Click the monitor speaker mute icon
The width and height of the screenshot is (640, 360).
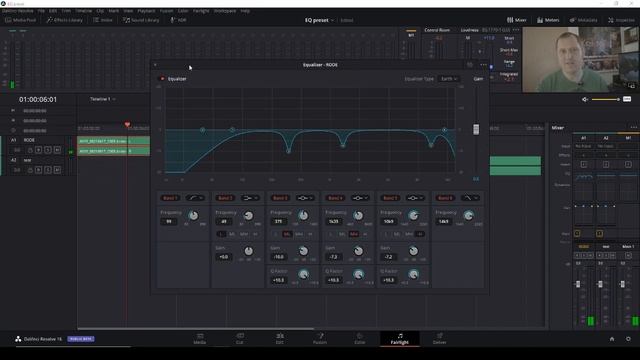pos(585,99)
